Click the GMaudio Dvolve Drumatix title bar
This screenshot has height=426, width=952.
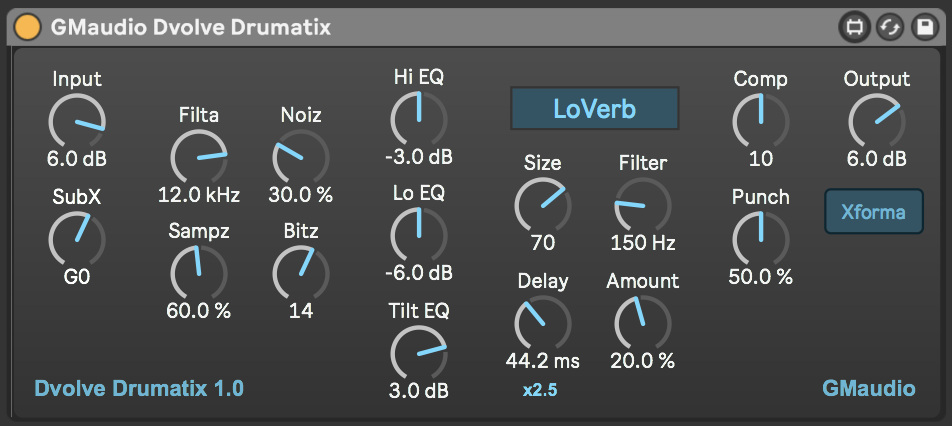click(x=400, y=28)
